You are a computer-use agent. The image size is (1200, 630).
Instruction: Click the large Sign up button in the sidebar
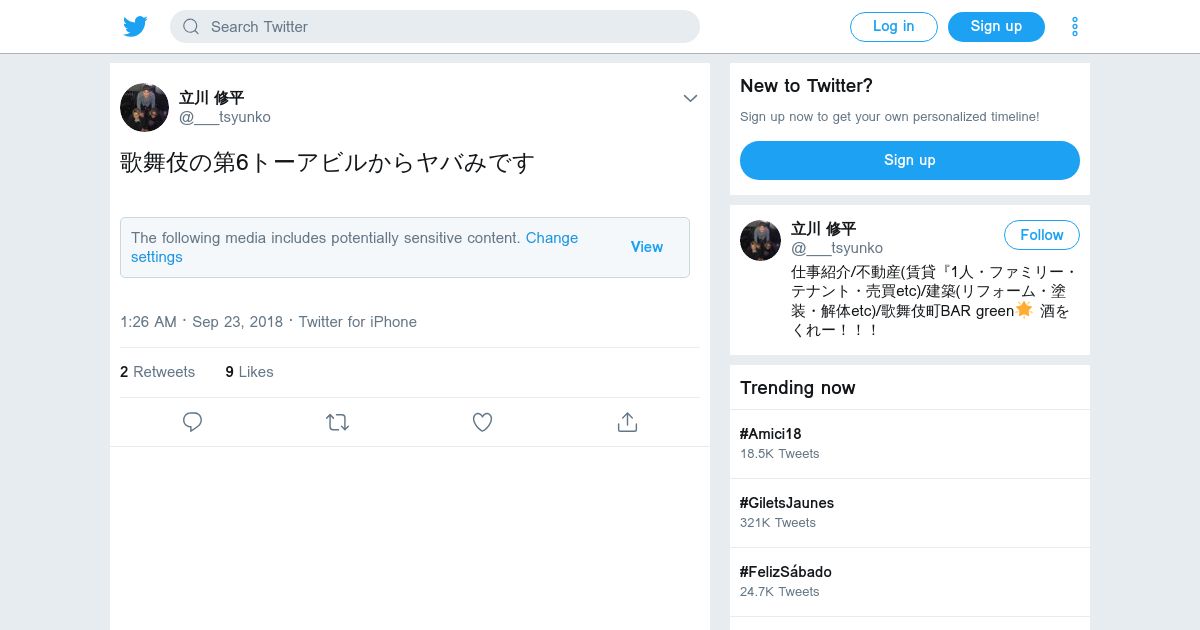[909, 160]
